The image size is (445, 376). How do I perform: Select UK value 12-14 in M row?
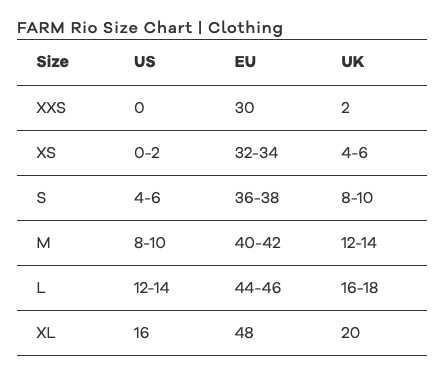[359, 243]
